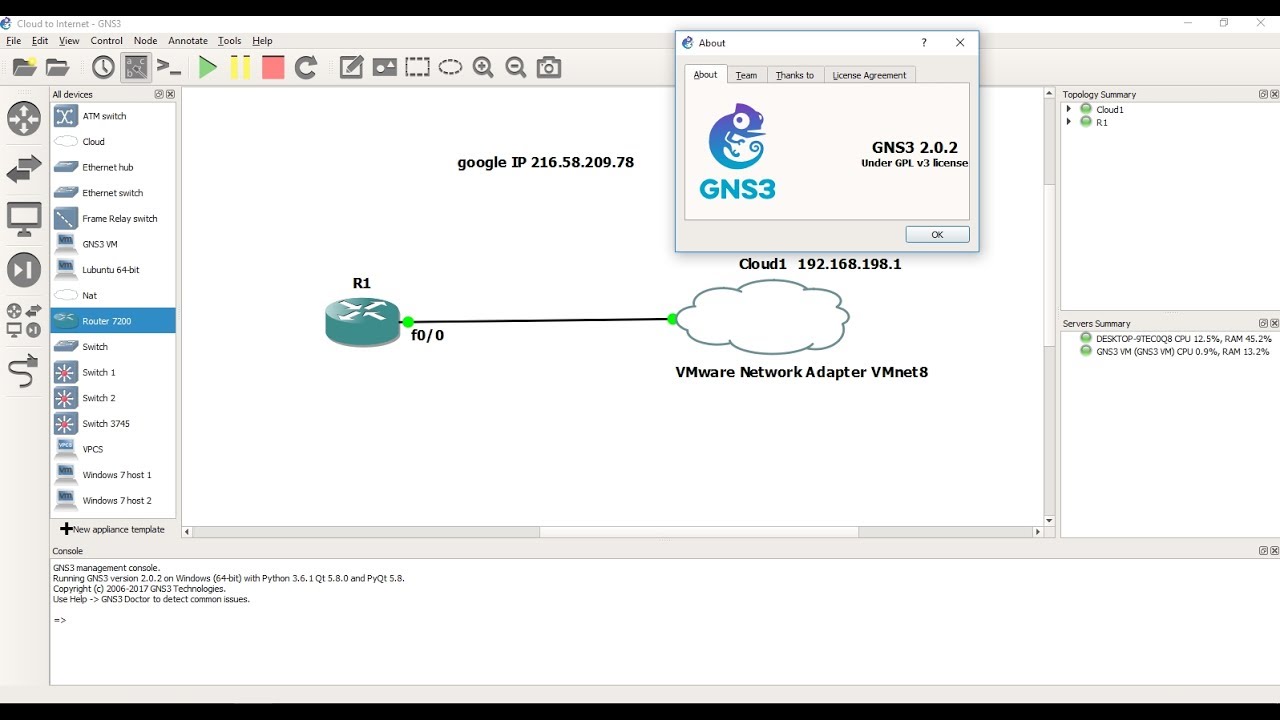
Task: Select Lubuntu 64-bit device
Action: pyautogui.click(x=113, y=270)
